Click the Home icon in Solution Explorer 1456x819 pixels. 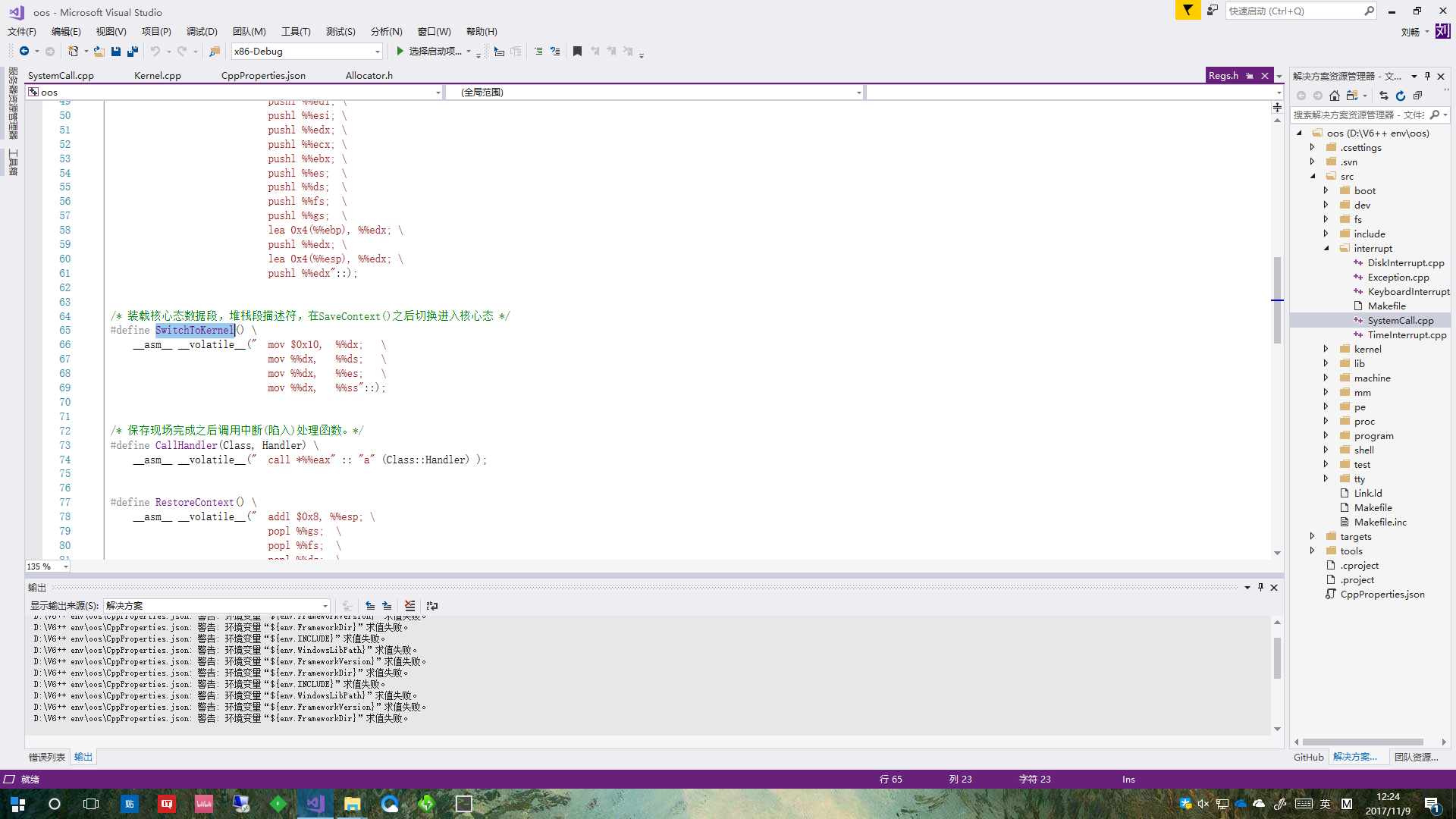1335,96
